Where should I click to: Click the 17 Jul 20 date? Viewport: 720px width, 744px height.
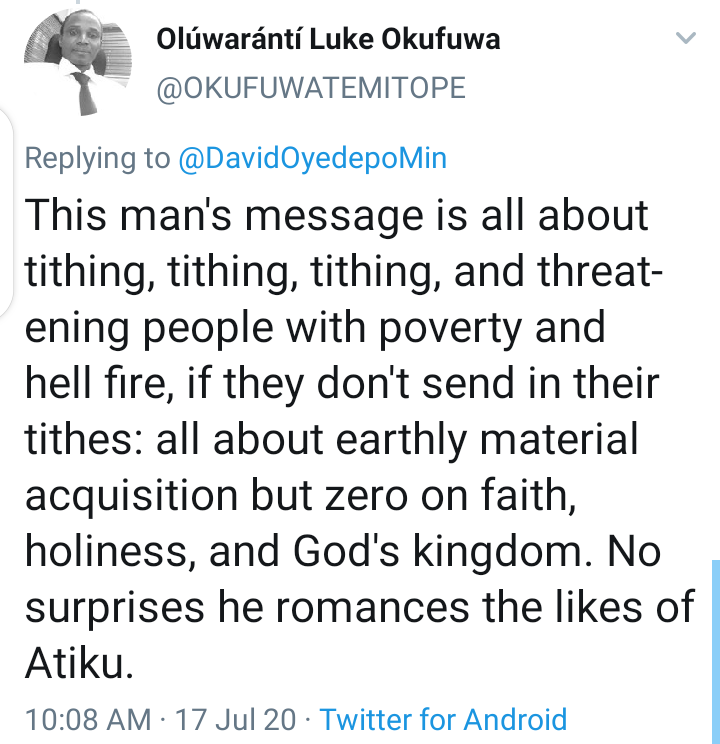(236, 719)
